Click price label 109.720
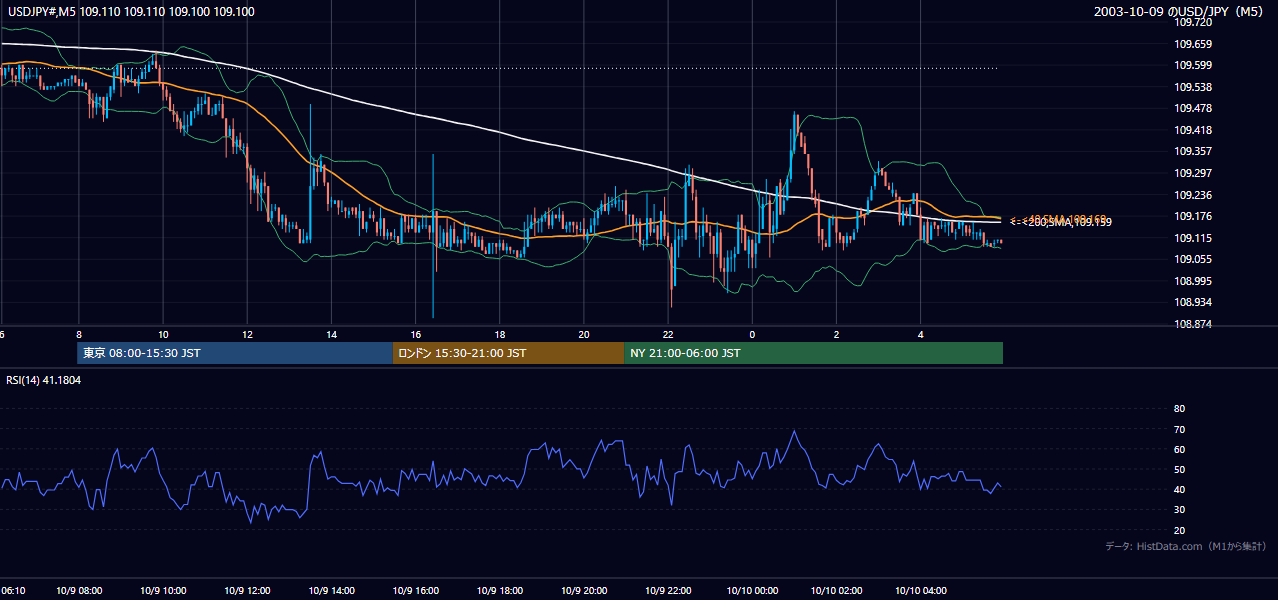The image size is (1278, 600). tap(1193, 22)
